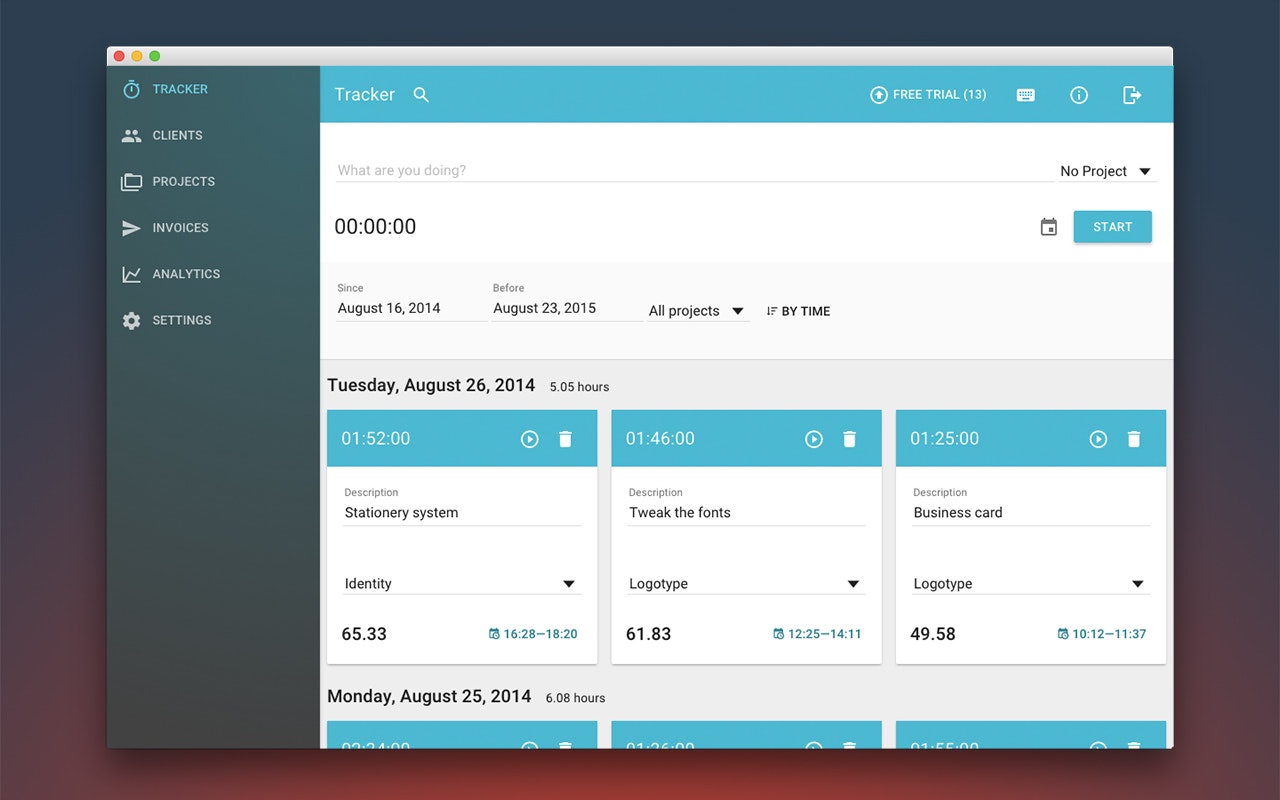1280x800 pixels.
Task: Open the All projects filter dropdown
Action: (x=697, y=311)
